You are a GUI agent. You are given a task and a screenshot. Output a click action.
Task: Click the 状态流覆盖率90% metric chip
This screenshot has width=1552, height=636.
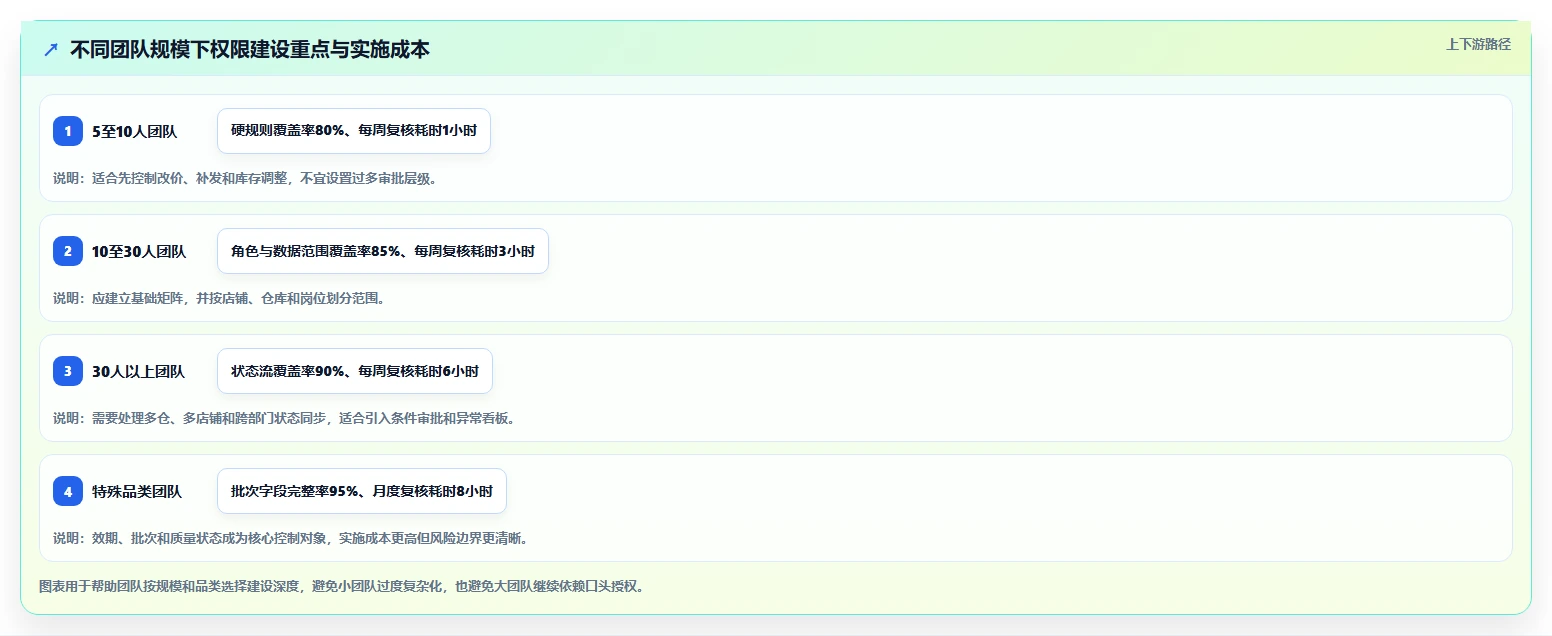355,371
